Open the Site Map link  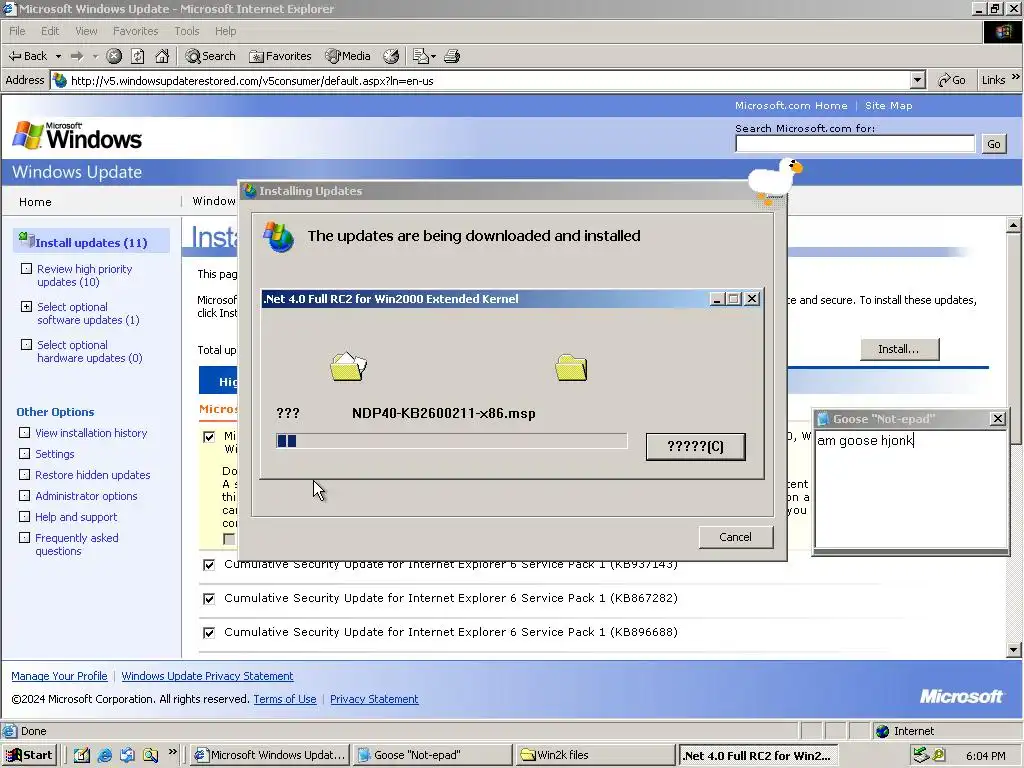(x=888, y=105)
